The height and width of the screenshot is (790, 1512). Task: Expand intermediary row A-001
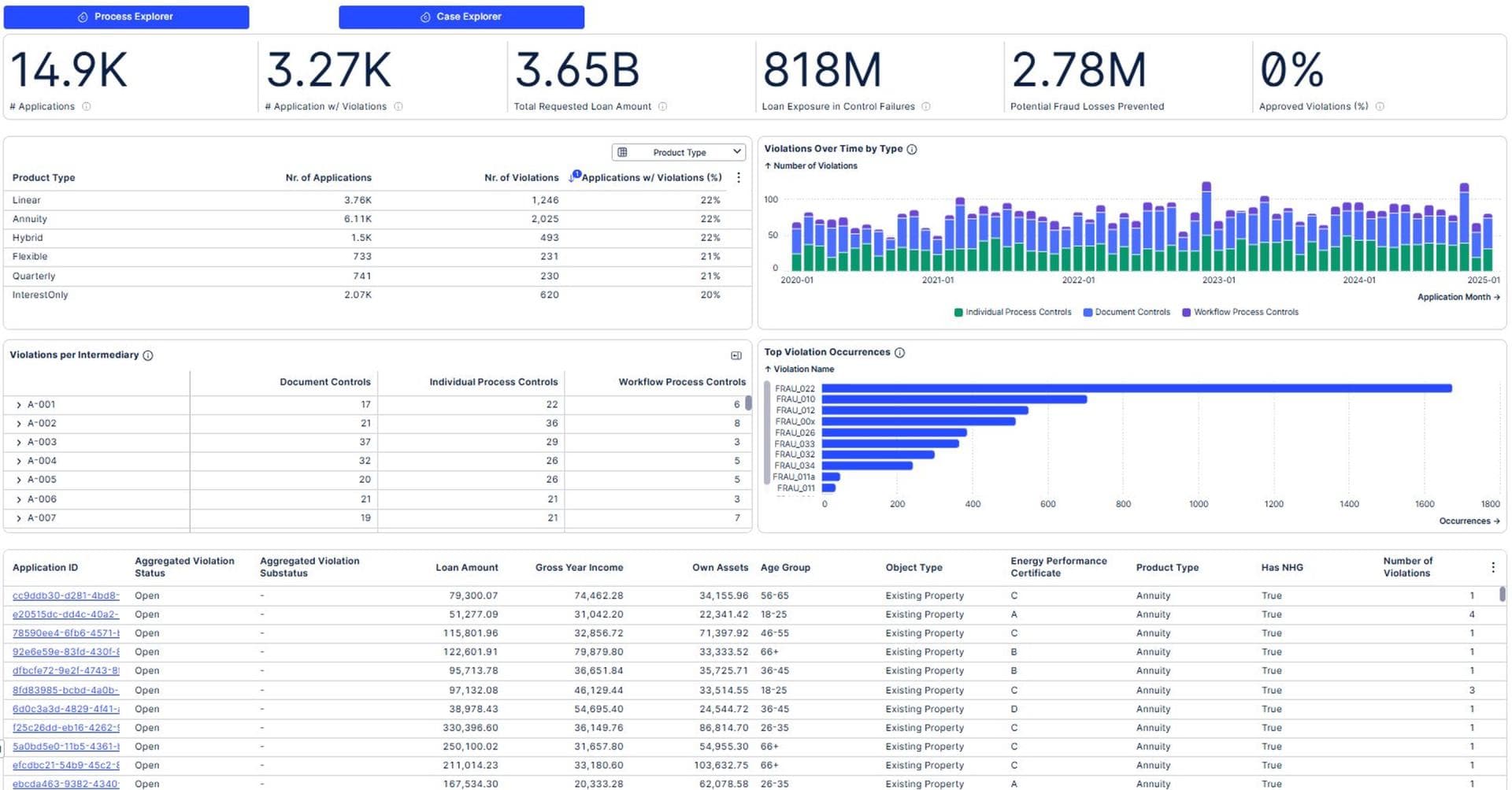tap(19, 405)
